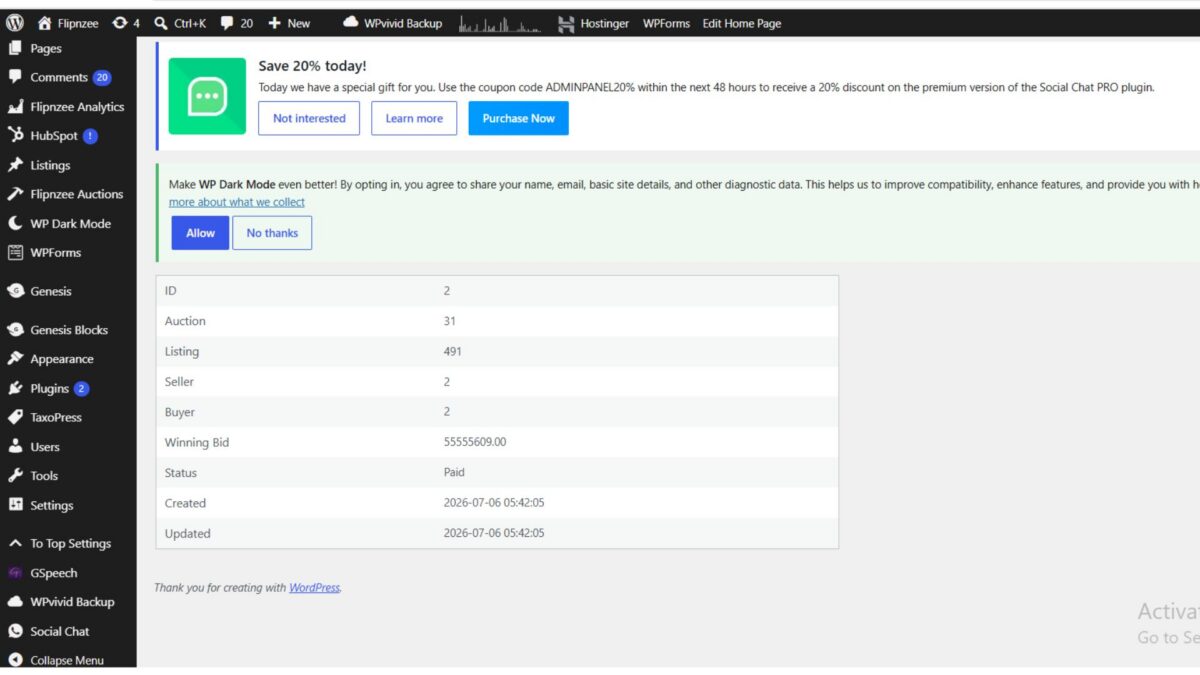The height and width of the screenshot is (675, 1200).
Task: Click the Buyer row label
Action: (x=180, y=412)
